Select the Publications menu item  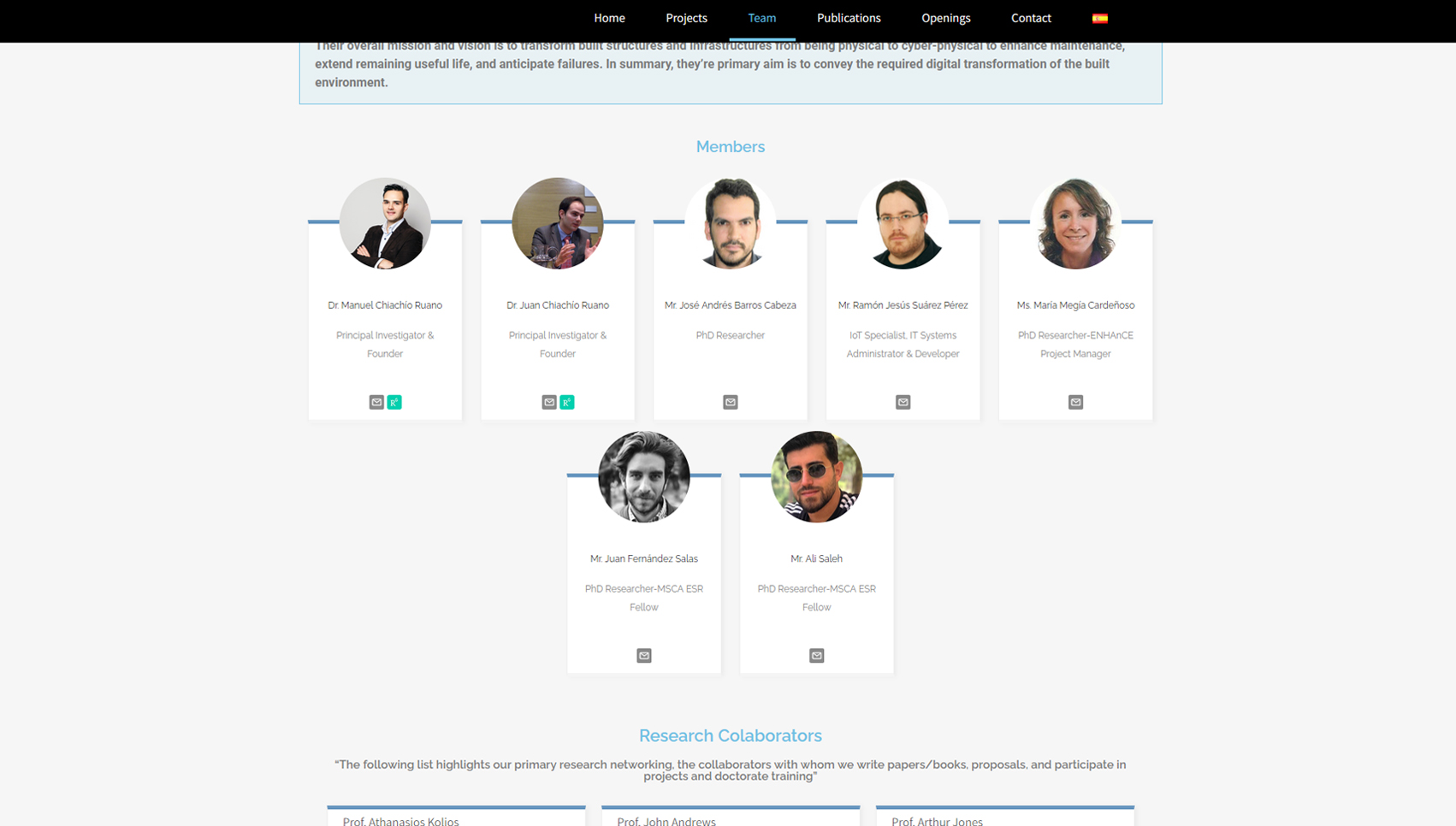click(x=849, y=18)
